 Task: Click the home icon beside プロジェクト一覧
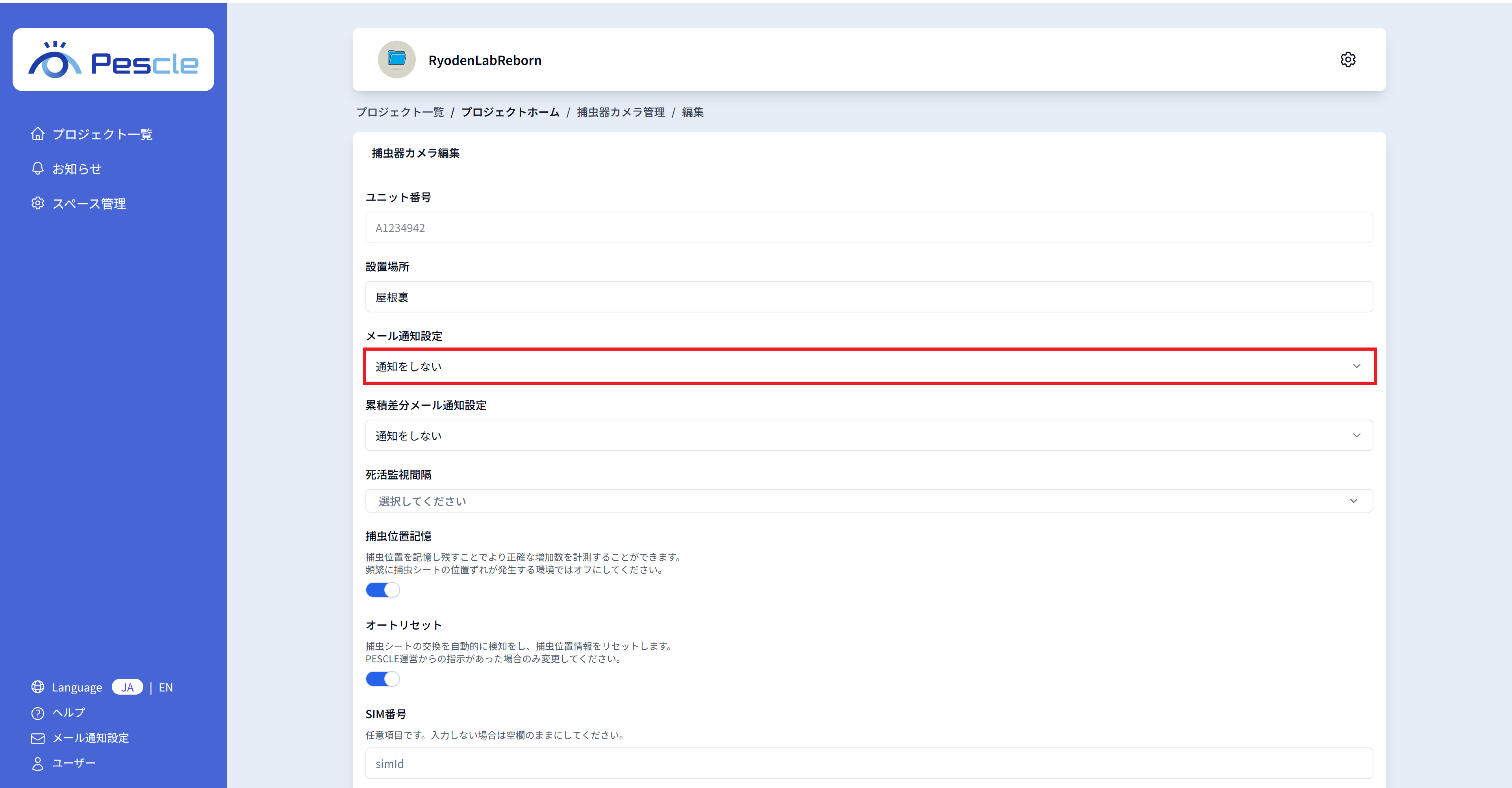[x=37, y=134]
